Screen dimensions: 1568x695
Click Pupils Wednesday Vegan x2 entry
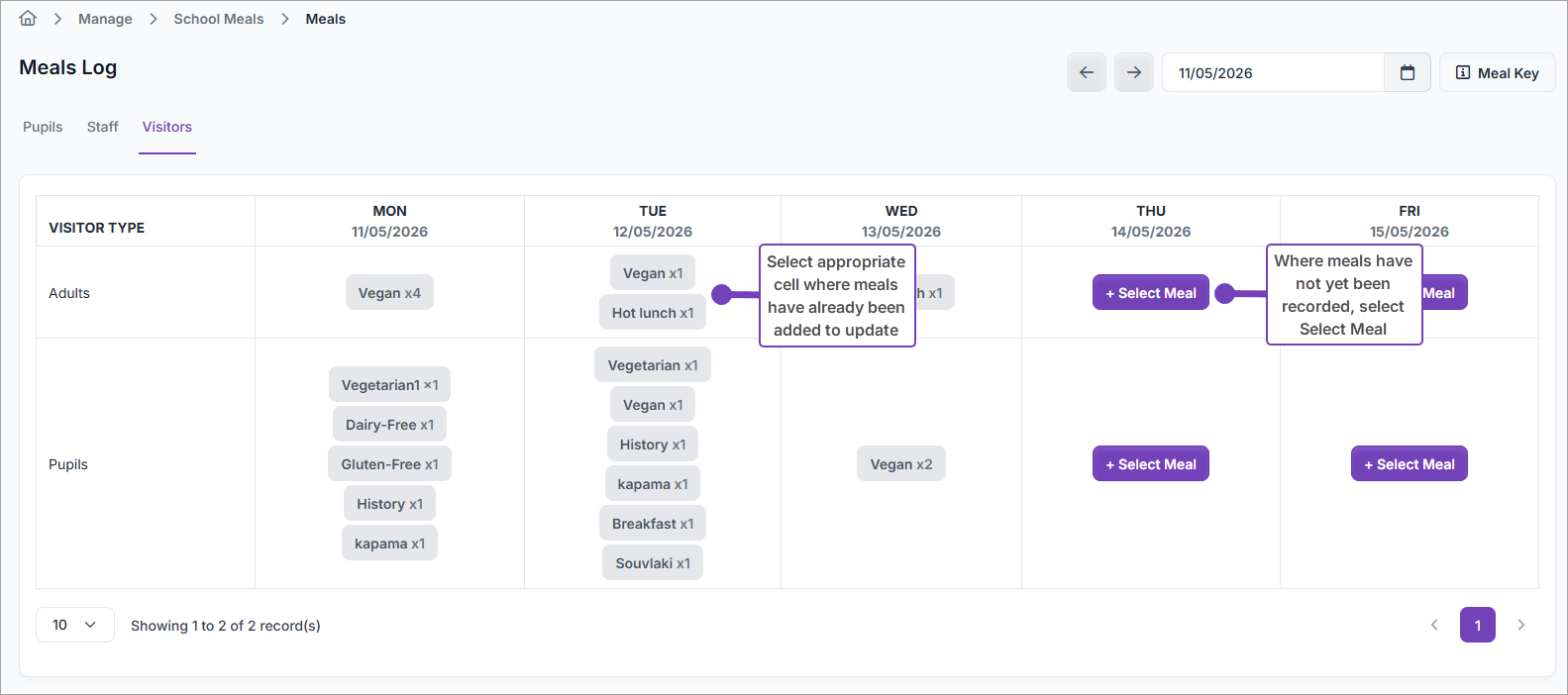click(x=901, y=463)
